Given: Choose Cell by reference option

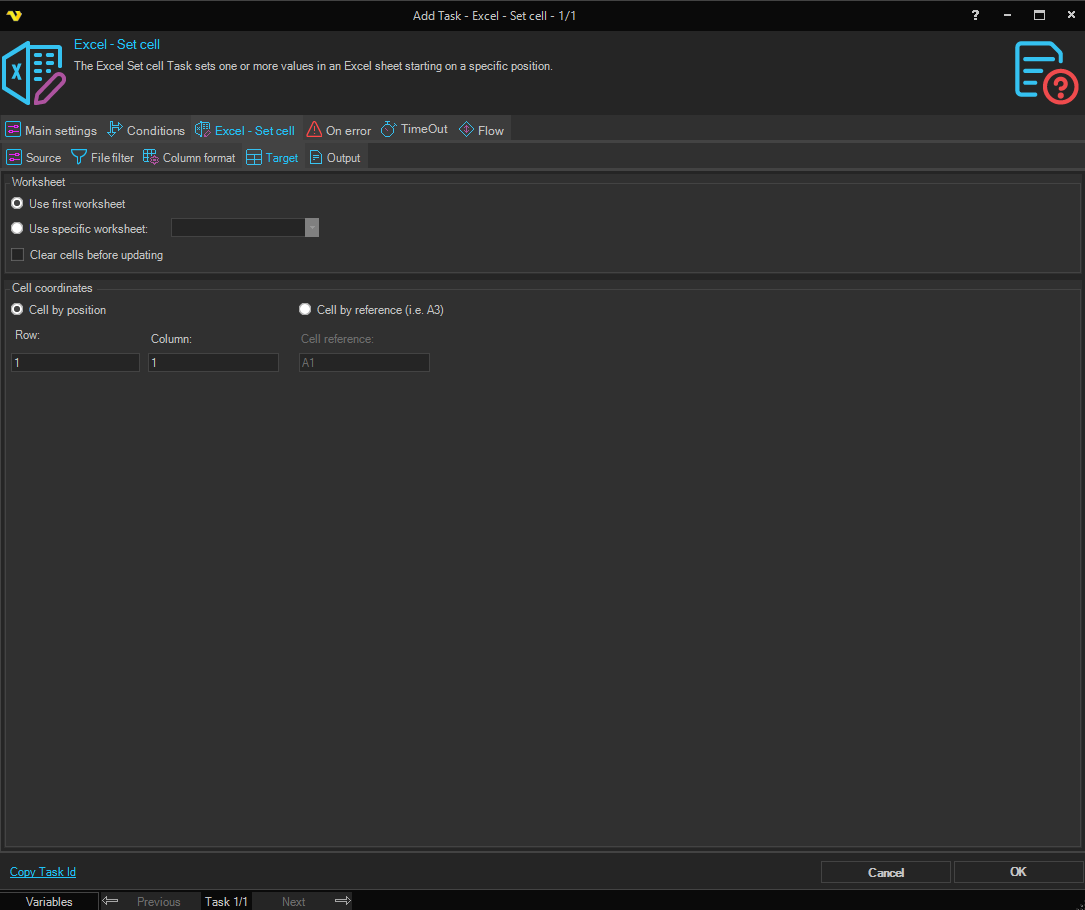Looking at the screenshot, I should tap(305, 310).
